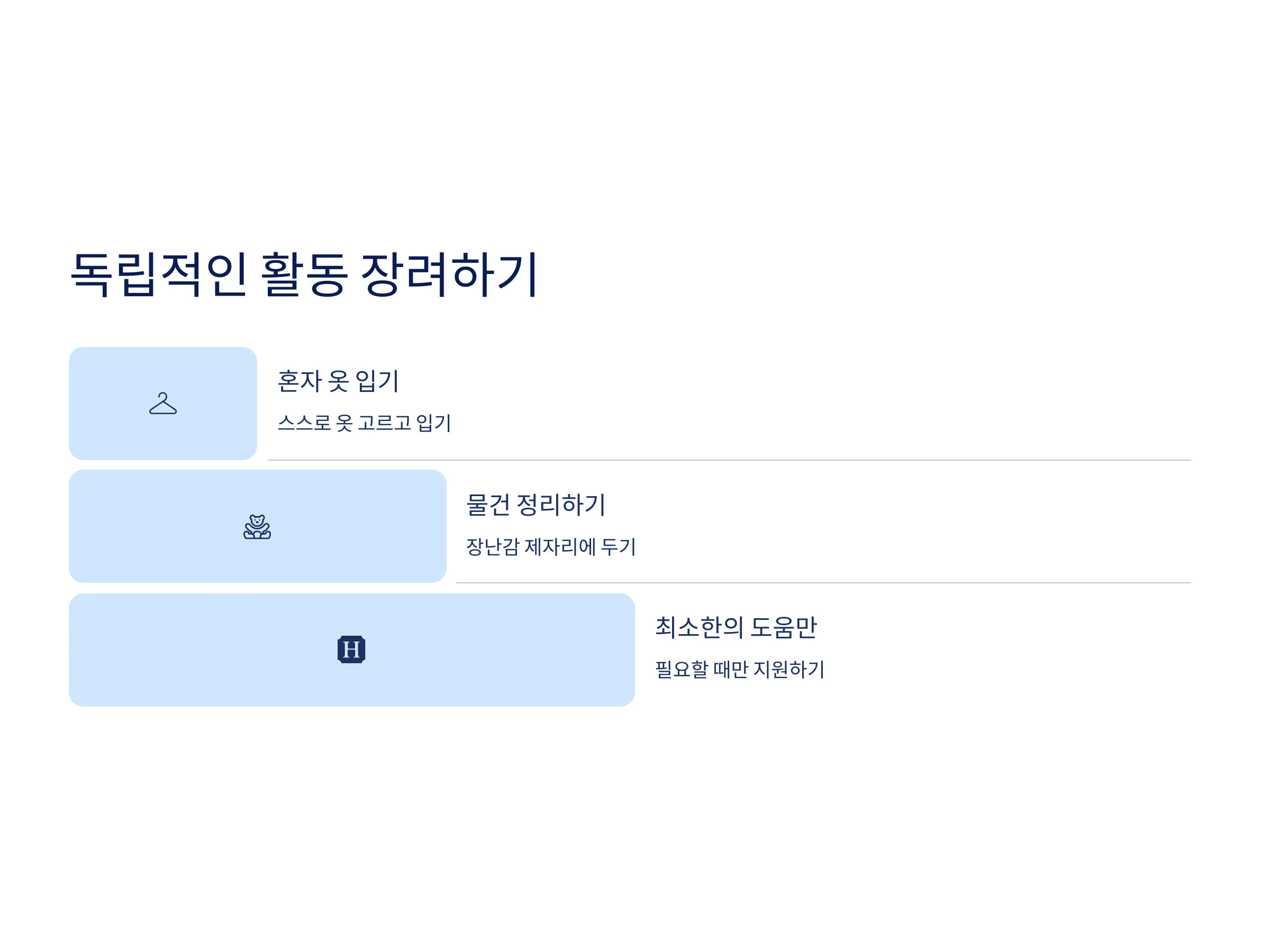Select the medium blue bar with the teddy bear
Screen dimensions: 1270x952
point(258,526)
